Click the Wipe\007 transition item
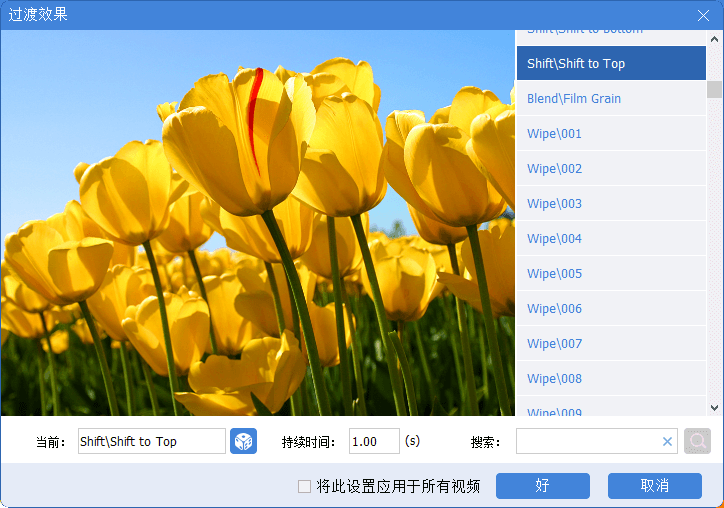Viewport: 724px width, 508px height. [x=611, y=344]
